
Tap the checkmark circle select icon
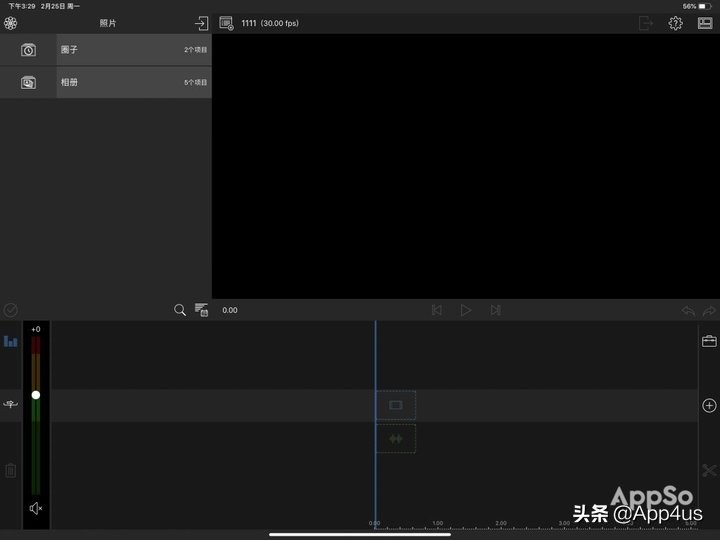11,310
